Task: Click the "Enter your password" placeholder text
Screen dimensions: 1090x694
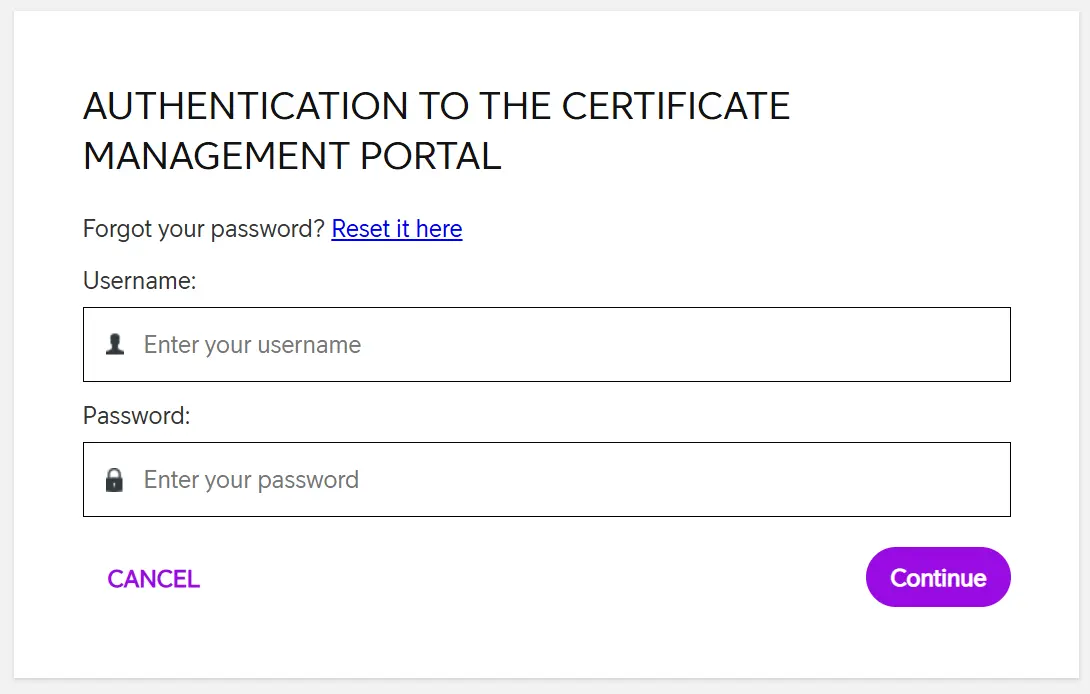Action: click(x=251, y=480)
